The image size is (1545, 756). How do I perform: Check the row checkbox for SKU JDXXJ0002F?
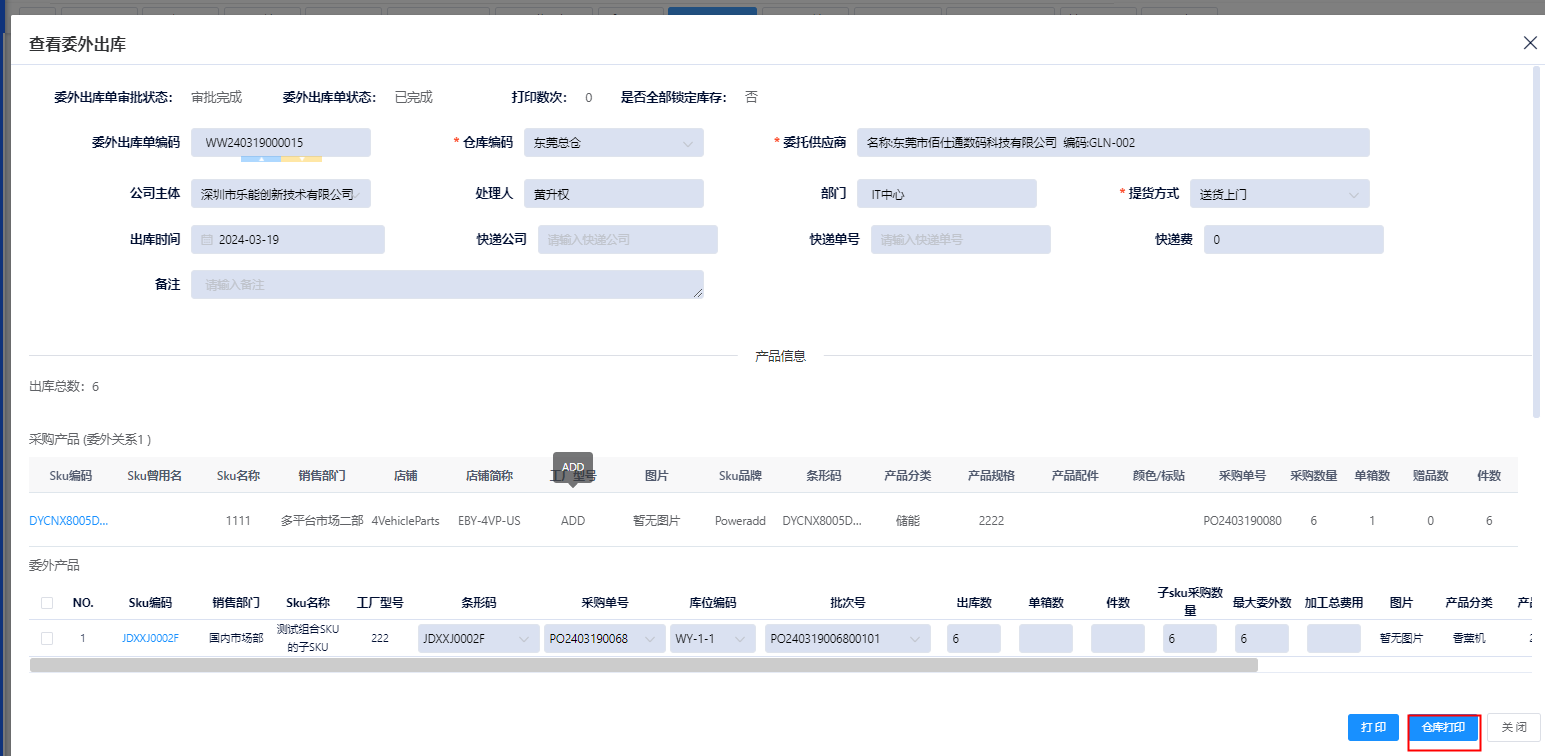tap(45, 636)
